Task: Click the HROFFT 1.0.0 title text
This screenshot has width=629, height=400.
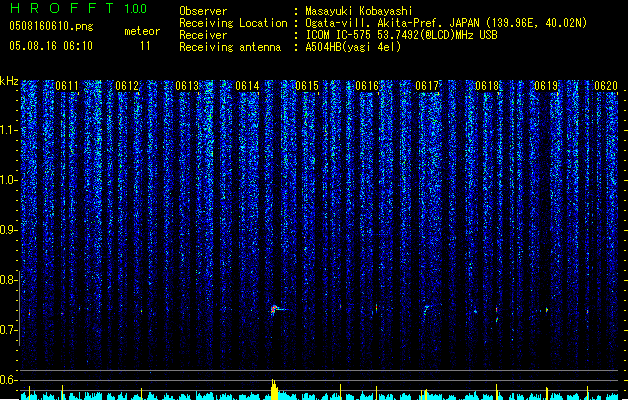Action: click(79, 8)
